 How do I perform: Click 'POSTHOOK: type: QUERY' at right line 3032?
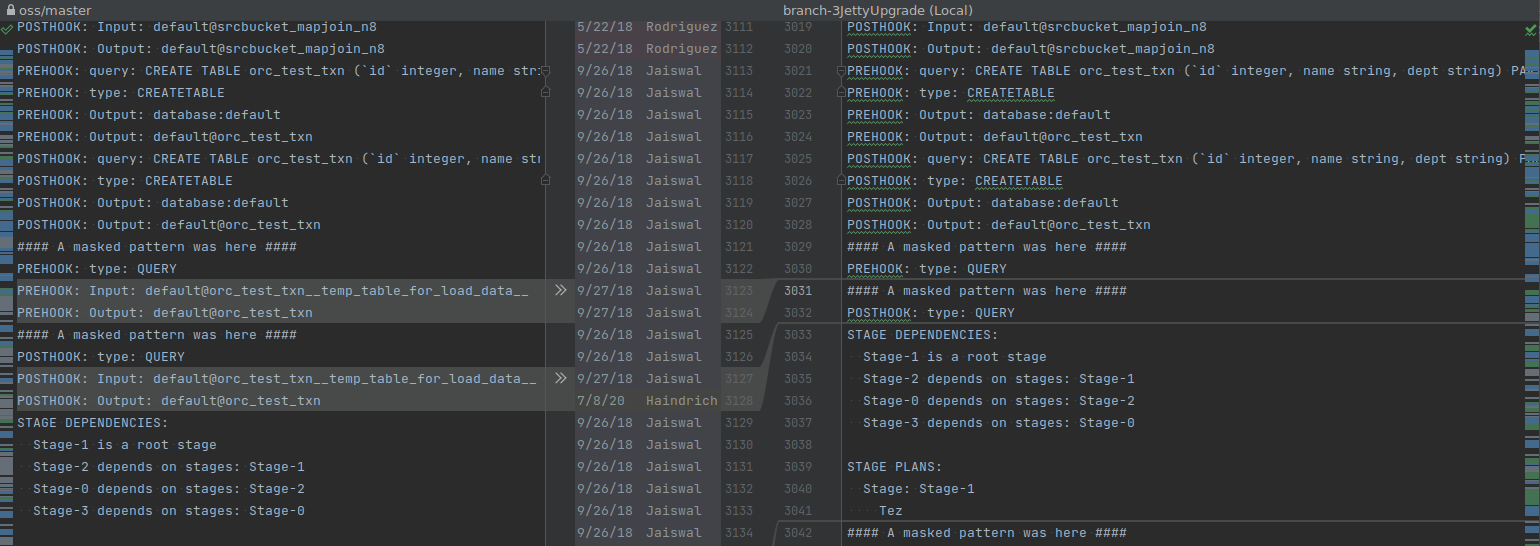click(x=931, y=313)
